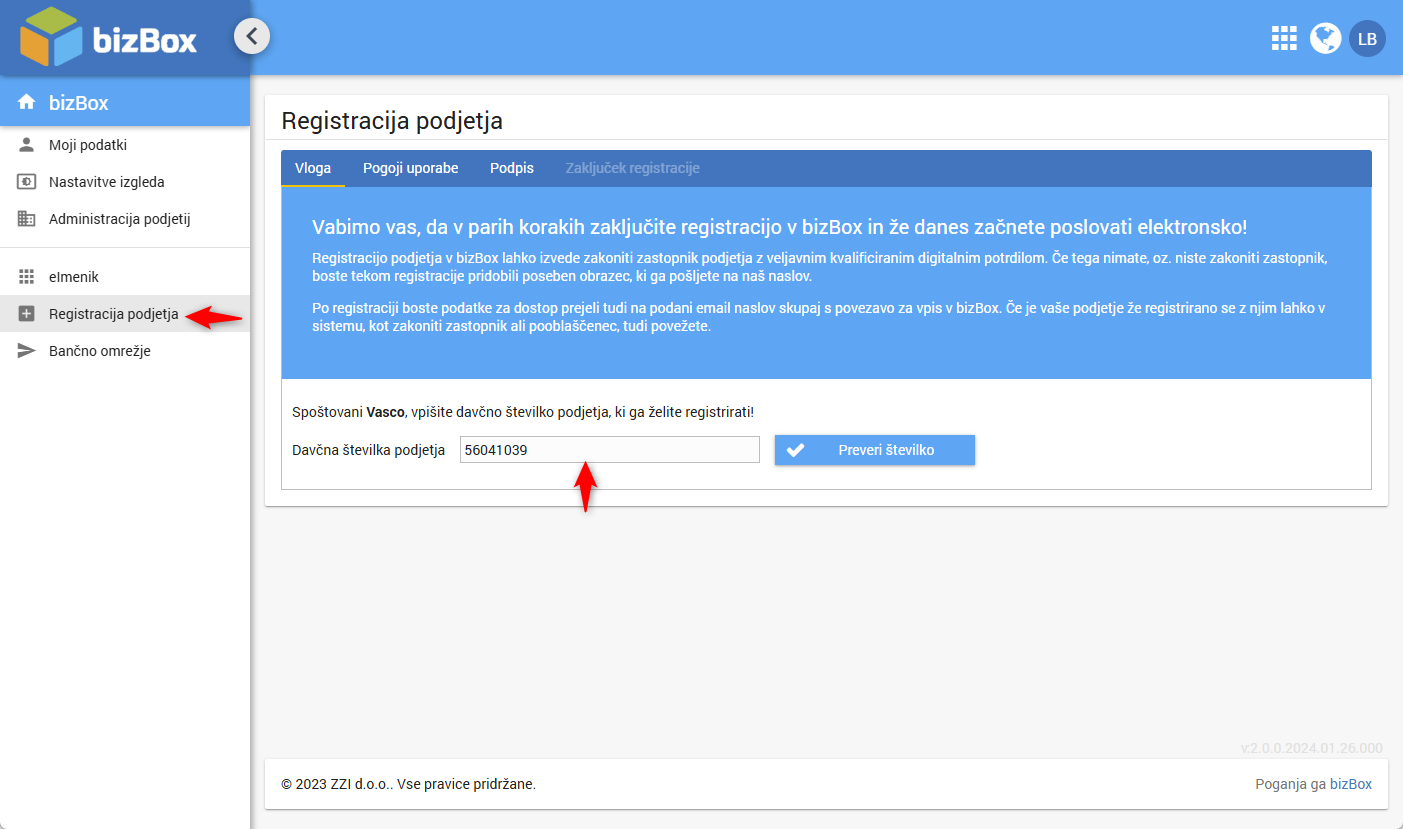The image size is (1403, 829).
Task: Focus the Davčna številka podjetja input field
Action: (610, 450)
